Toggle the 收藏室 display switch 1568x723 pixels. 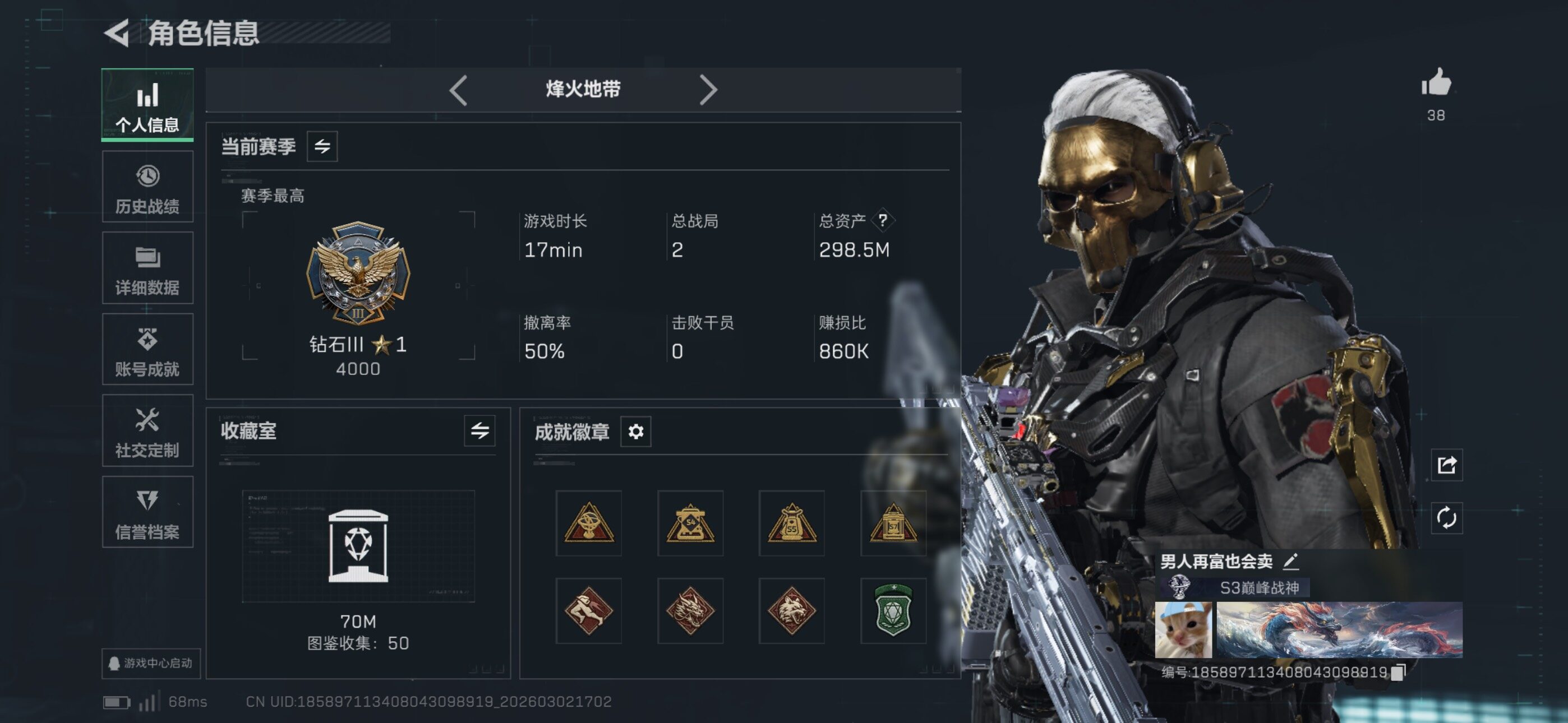point(479,431)
